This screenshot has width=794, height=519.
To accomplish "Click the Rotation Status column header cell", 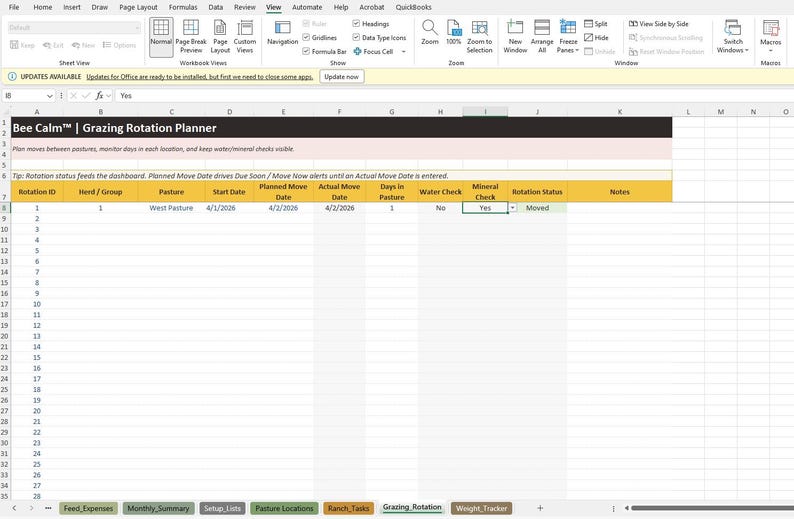I will tap(537, 191).
